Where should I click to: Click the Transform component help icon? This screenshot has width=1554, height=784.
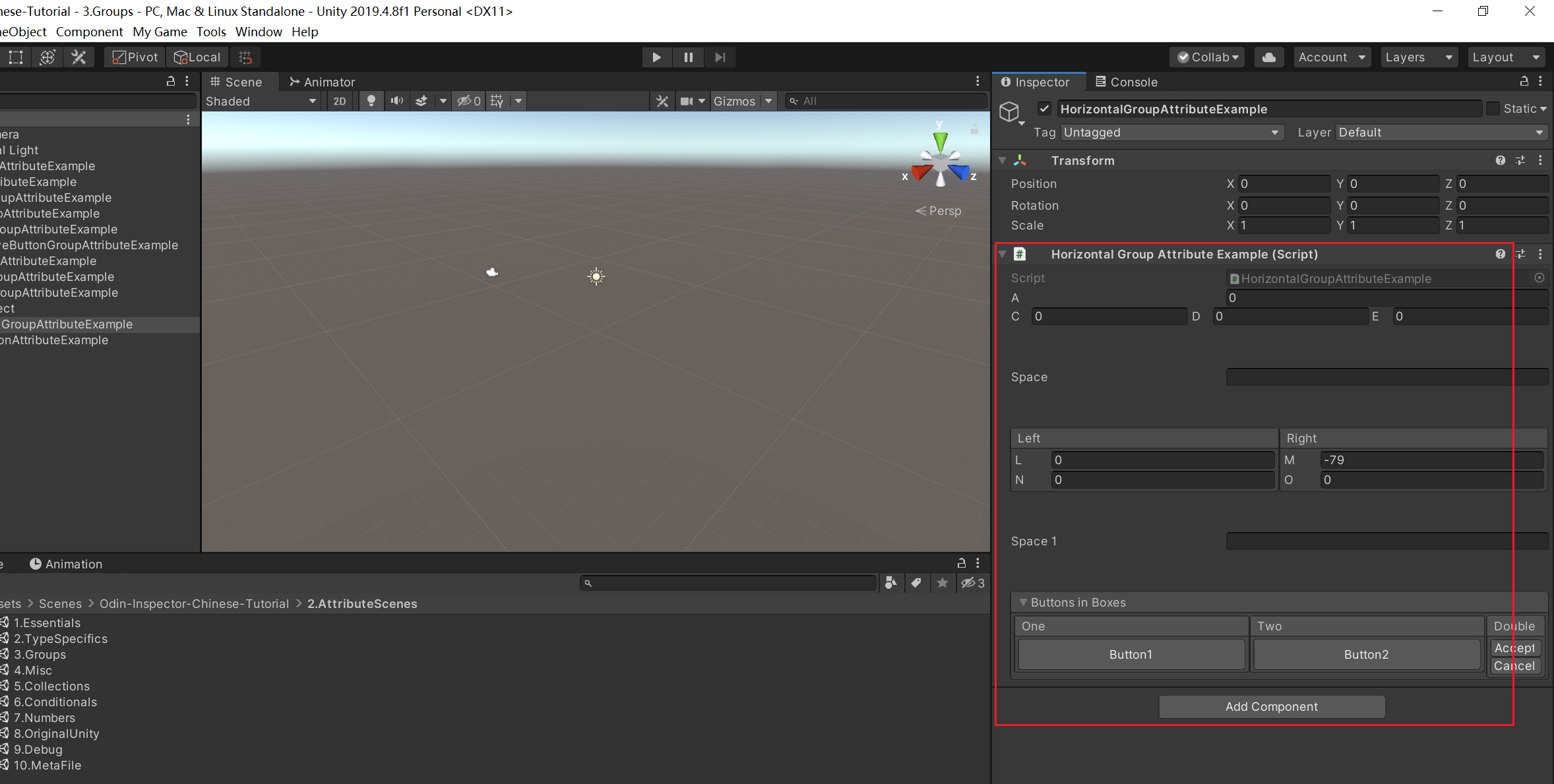1500,160
